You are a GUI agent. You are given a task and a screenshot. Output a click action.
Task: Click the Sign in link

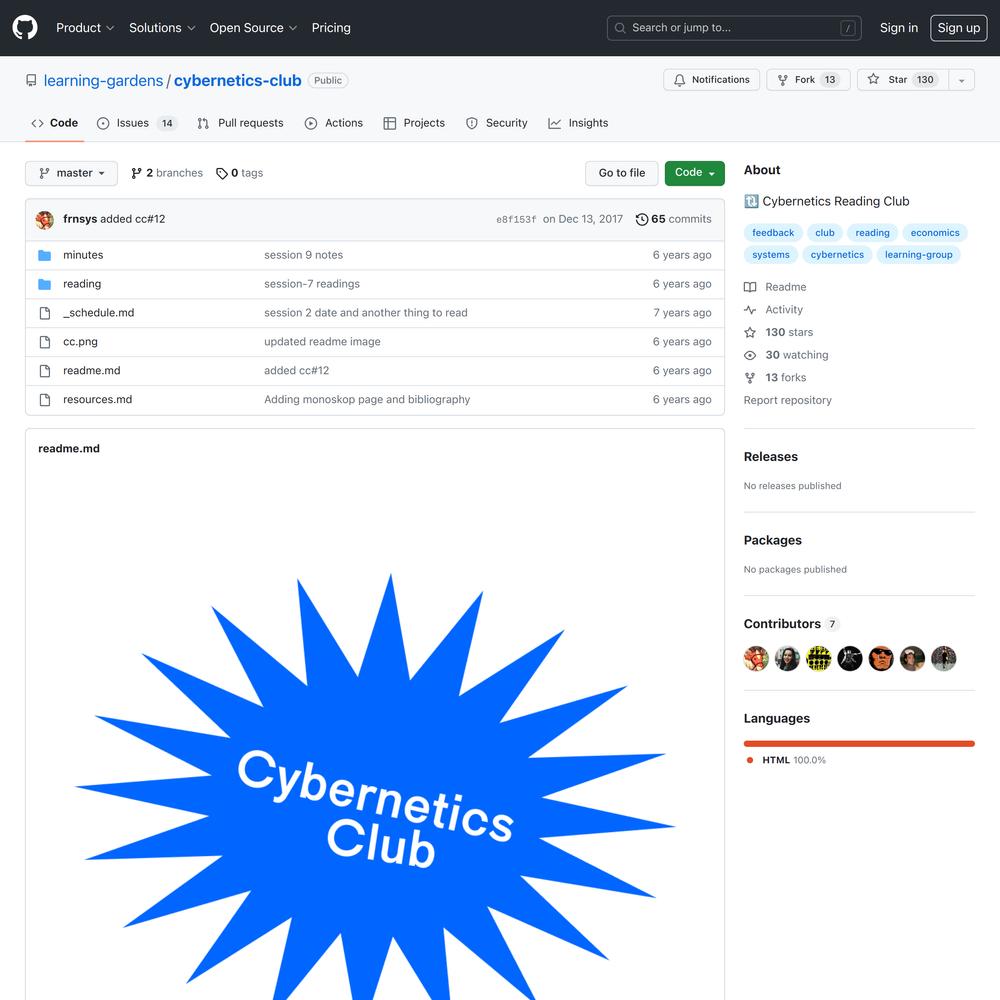click(x=899, y=28)
